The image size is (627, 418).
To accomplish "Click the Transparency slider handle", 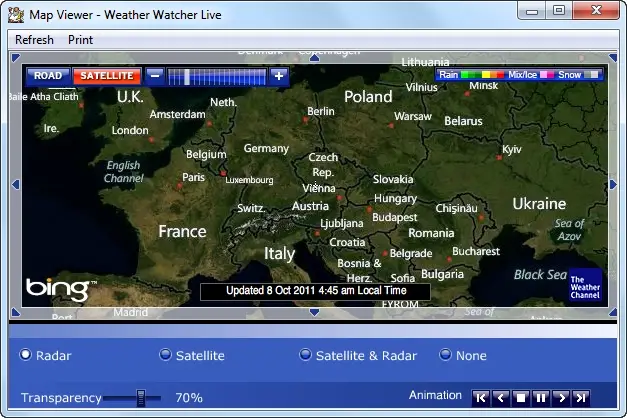I will click(x=141, y=398).
